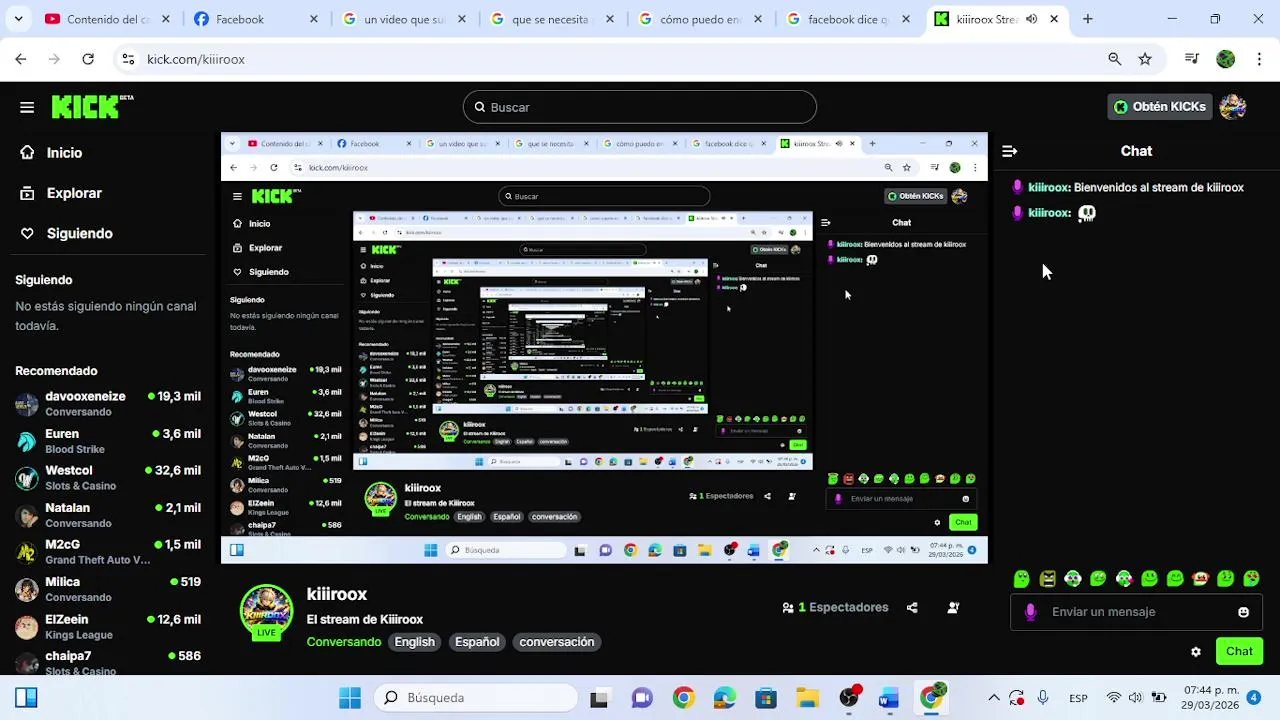Open the Windows Start menu
Screen dimensions: 1280x720
(x=349, y=698)
